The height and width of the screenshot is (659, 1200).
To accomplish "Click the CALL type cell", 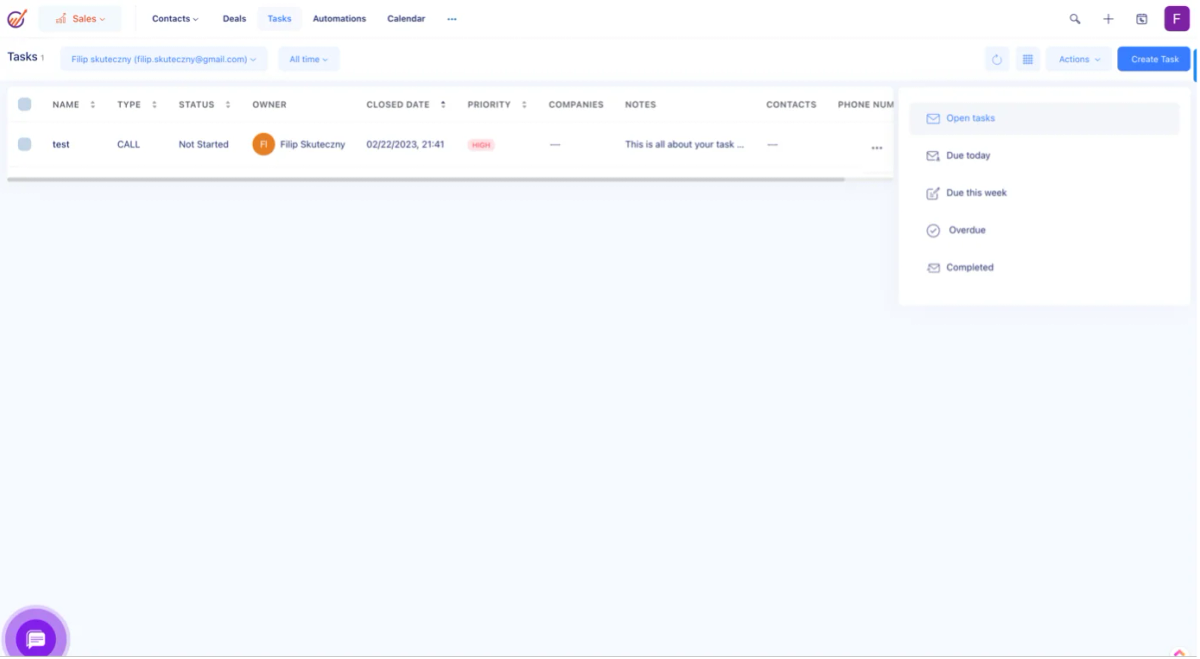I will pos(129,145).
